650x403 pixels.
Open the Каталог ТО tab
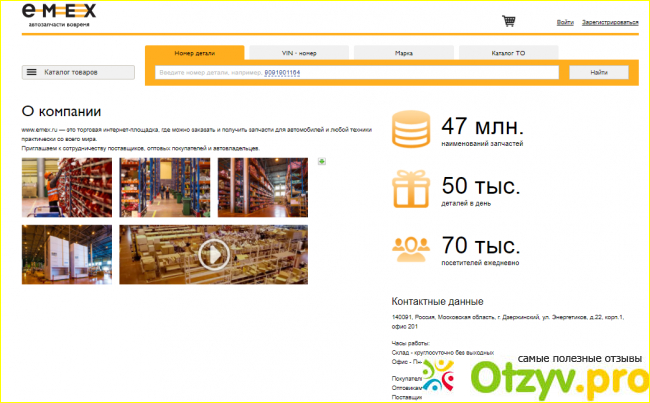click(x=508, y=52)
